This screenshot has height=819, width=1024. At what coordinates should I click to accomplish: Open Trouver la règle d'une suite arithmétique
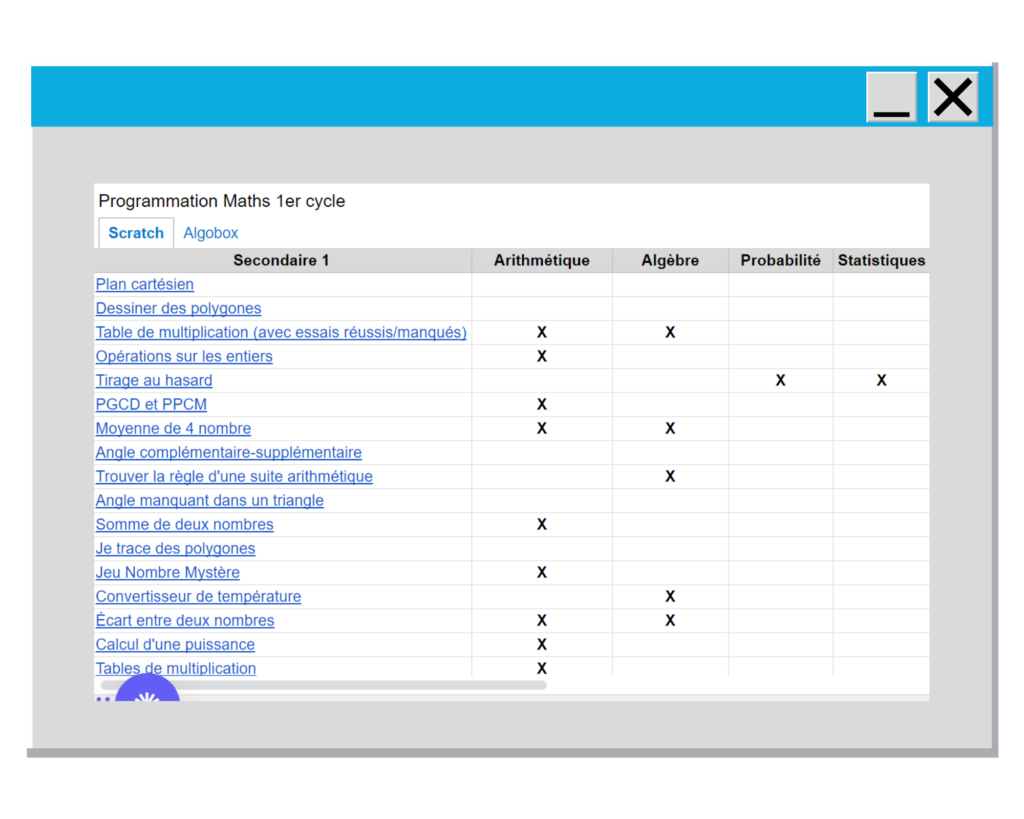234,477
